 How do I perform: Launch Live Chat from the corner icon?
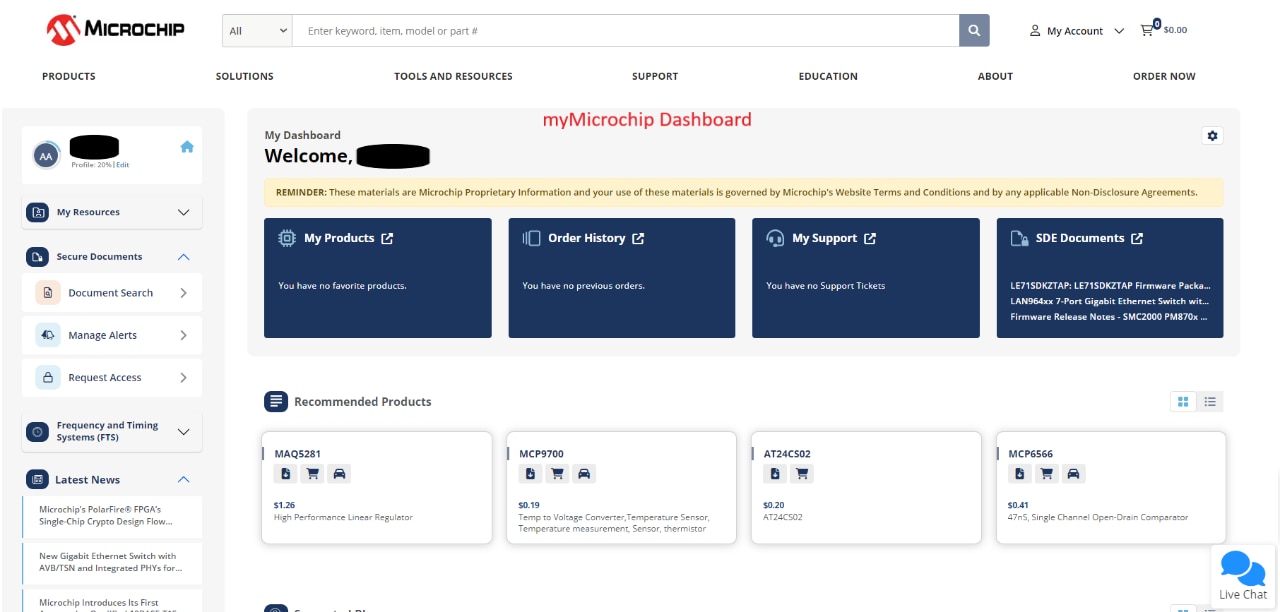(1243, 570)
